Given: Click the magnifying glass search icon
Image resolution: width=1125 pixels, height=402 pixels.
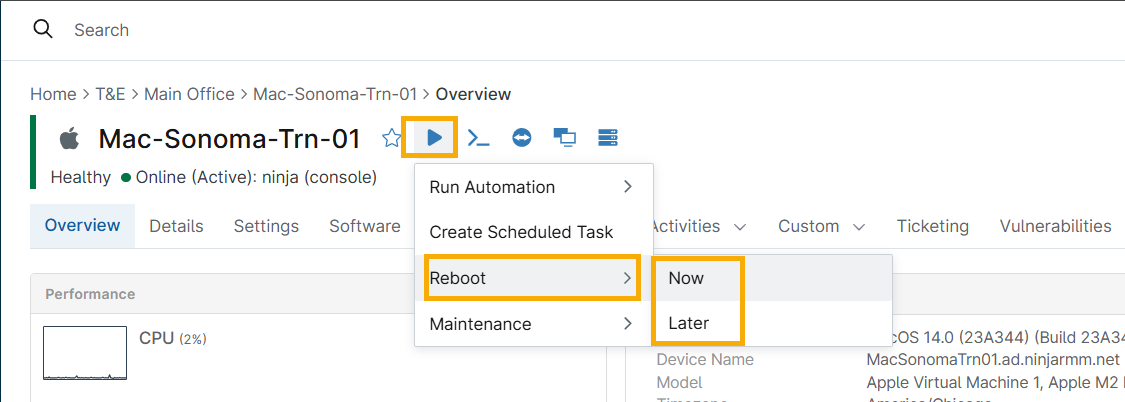Looking at the screenshot, I should click(43, 29).
